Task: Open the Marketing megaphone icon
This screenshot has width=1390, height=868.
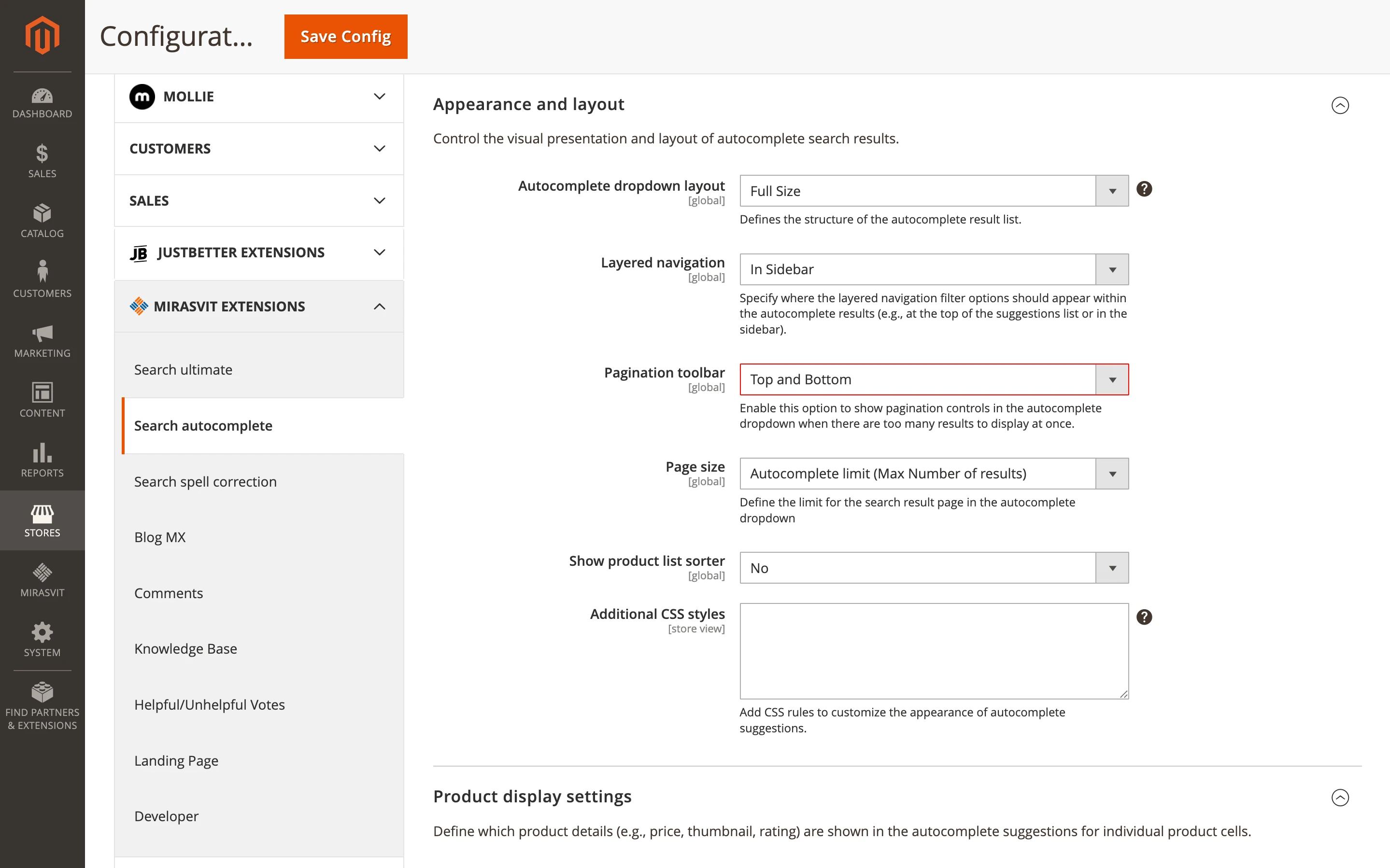Action: 42,340
